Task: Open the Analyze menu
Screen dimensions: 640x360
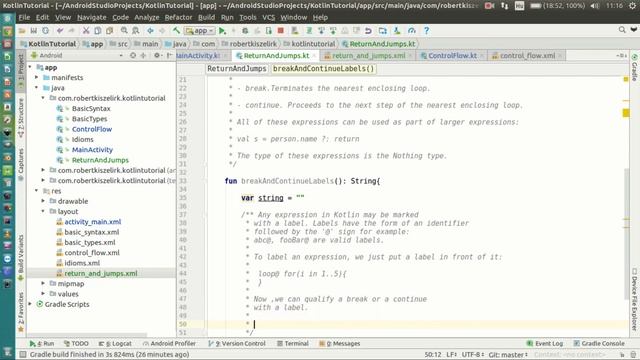Action: [x=147, y=18]
